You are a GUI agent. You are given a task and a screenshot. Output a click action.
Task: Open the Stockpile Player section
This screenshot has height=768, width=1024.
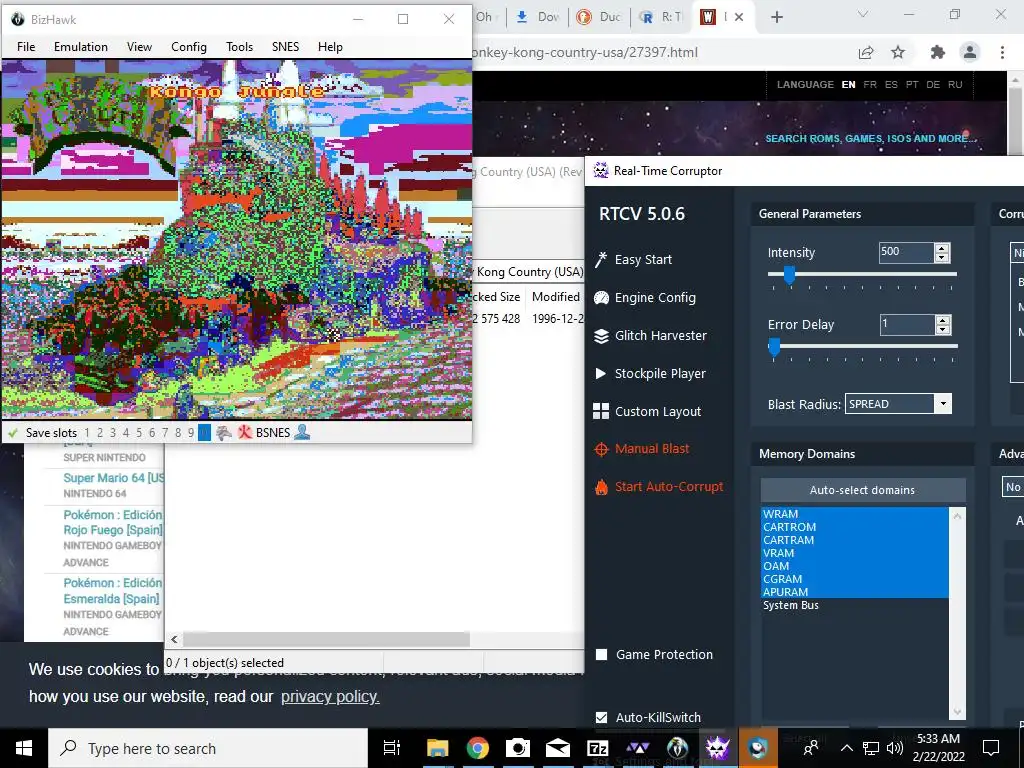pyautogui.click(x=650, y=374)
